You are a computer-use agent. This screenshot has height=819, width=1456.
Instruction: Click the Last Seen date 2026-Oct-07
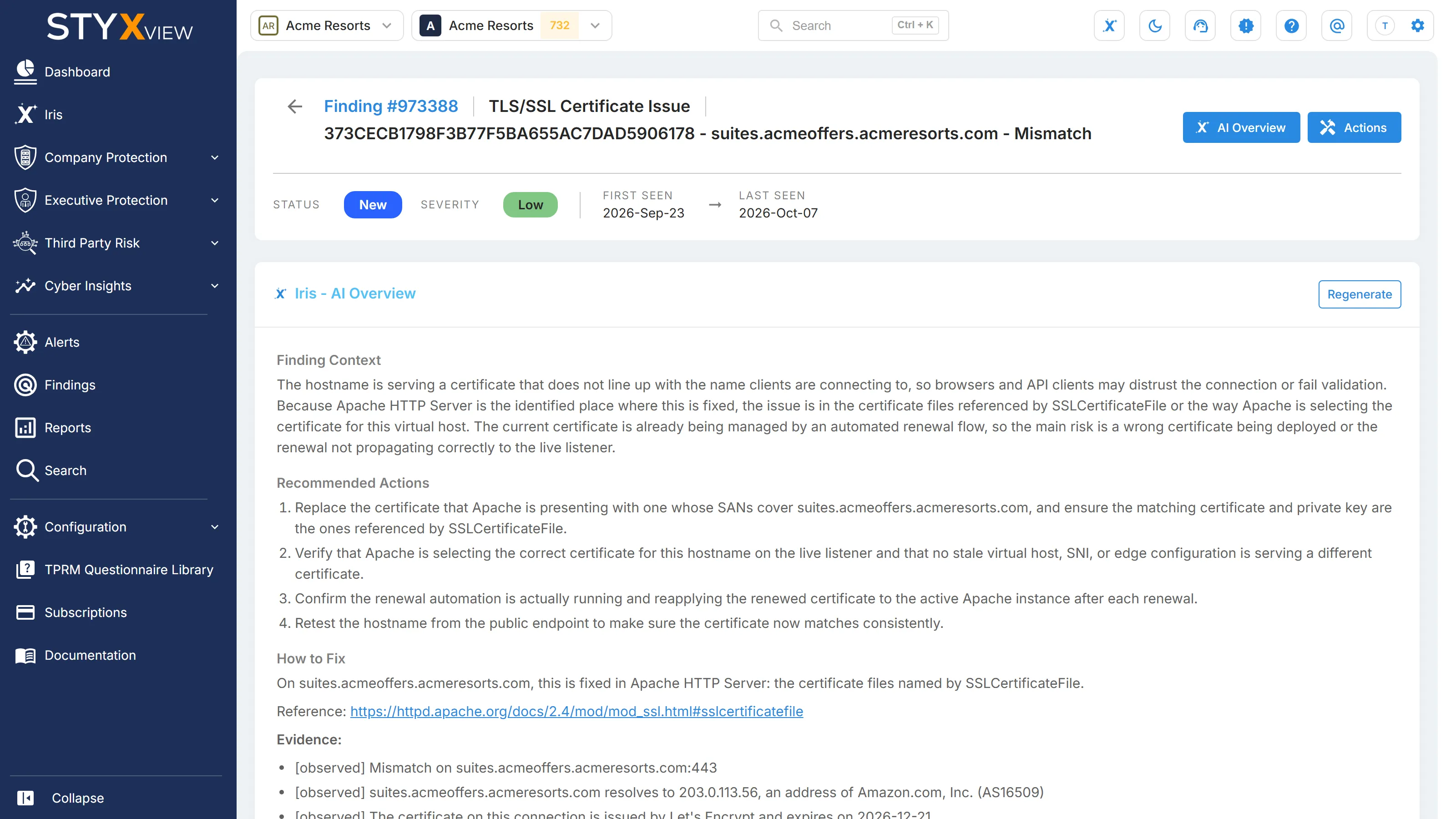[x=778, y=213]
